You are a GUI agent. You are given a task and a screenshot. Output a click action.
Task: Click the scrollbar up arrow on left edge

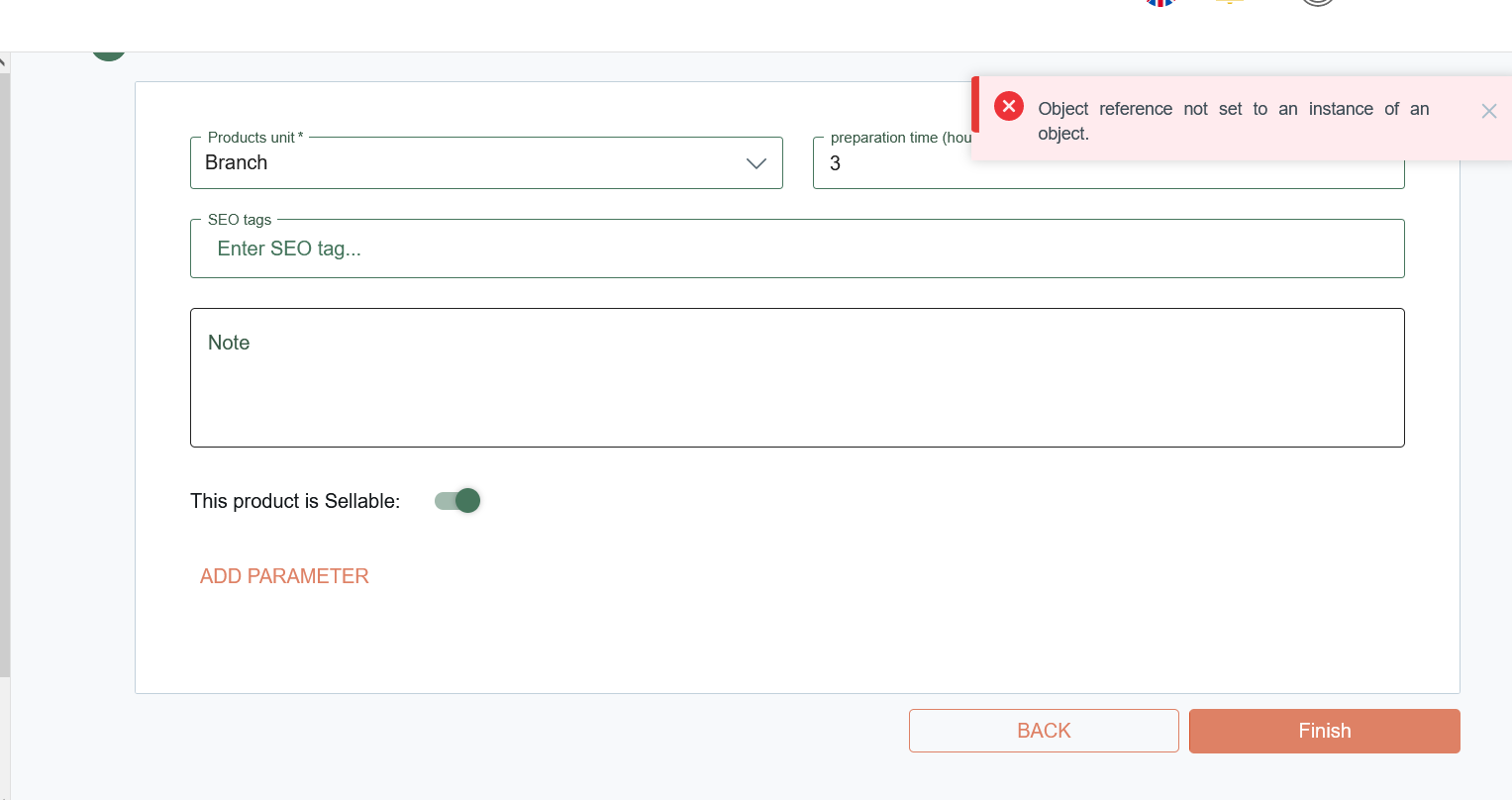click(4, 61)
